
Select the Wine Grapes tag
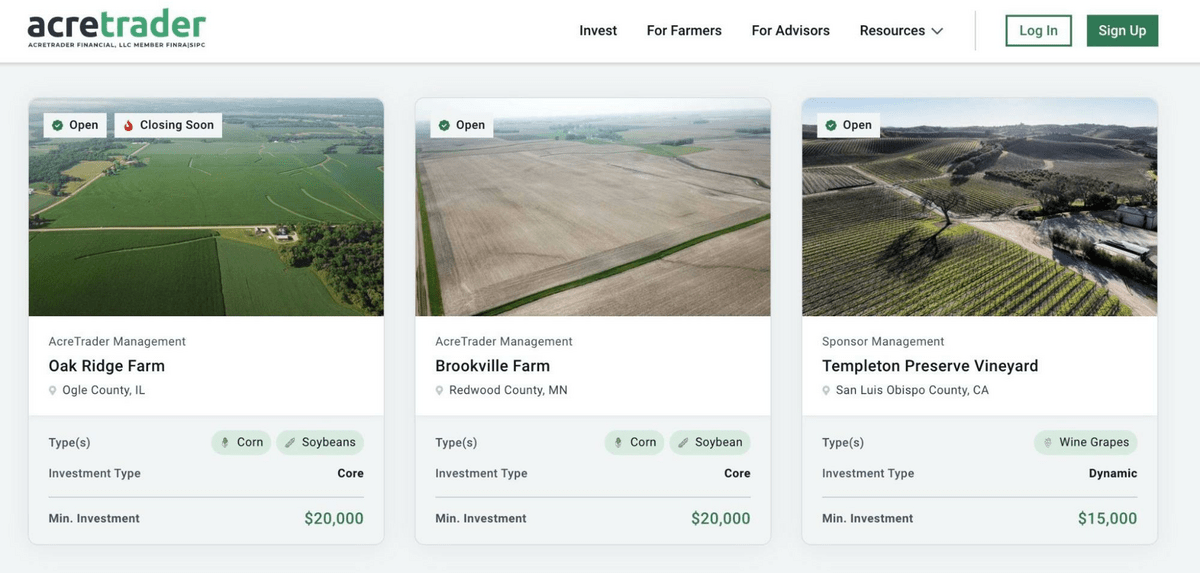click(x=1085, y=442)
